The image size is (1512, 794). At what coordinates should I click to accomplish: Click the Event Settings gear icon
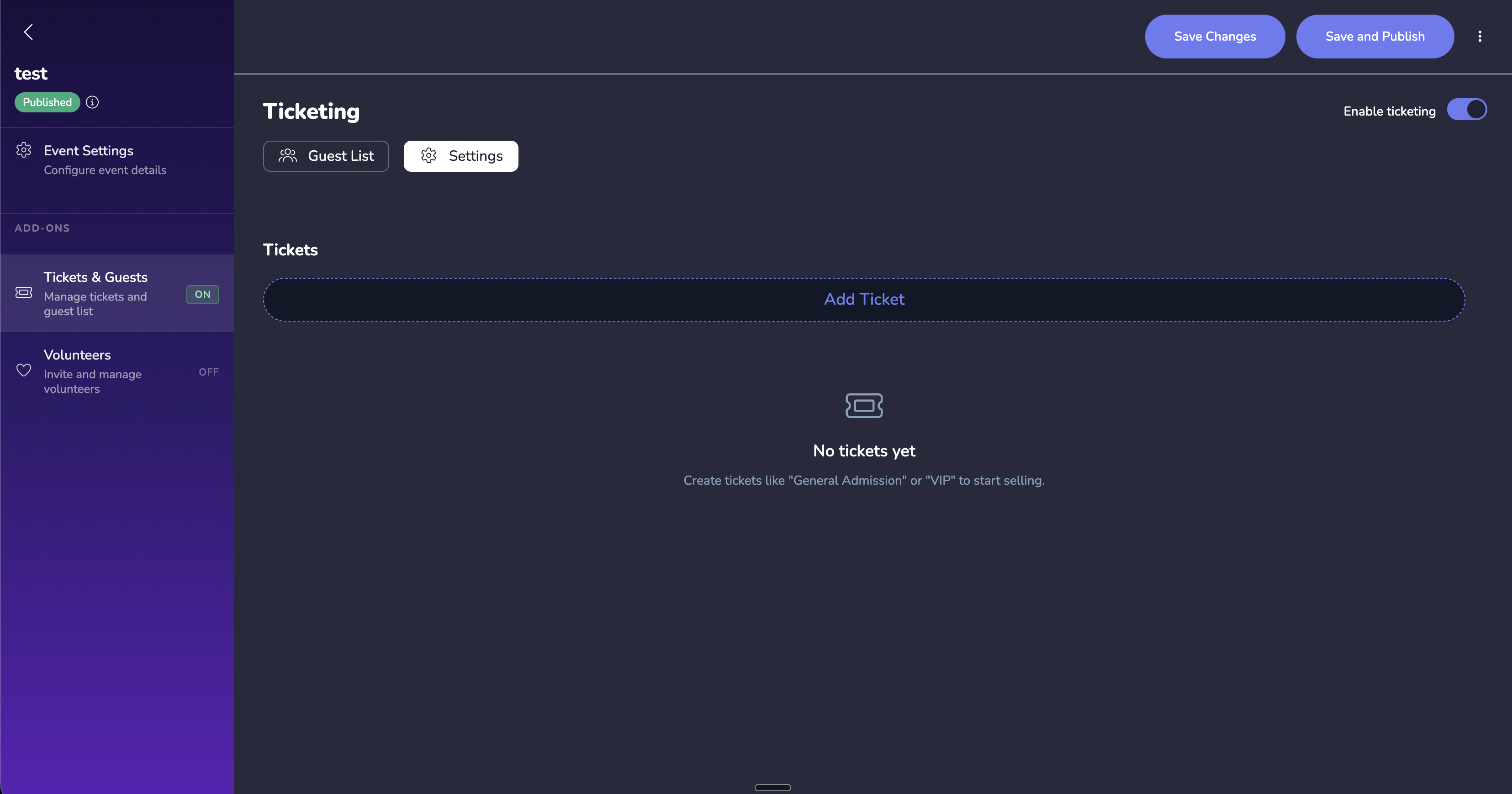(x=23, y=150)
